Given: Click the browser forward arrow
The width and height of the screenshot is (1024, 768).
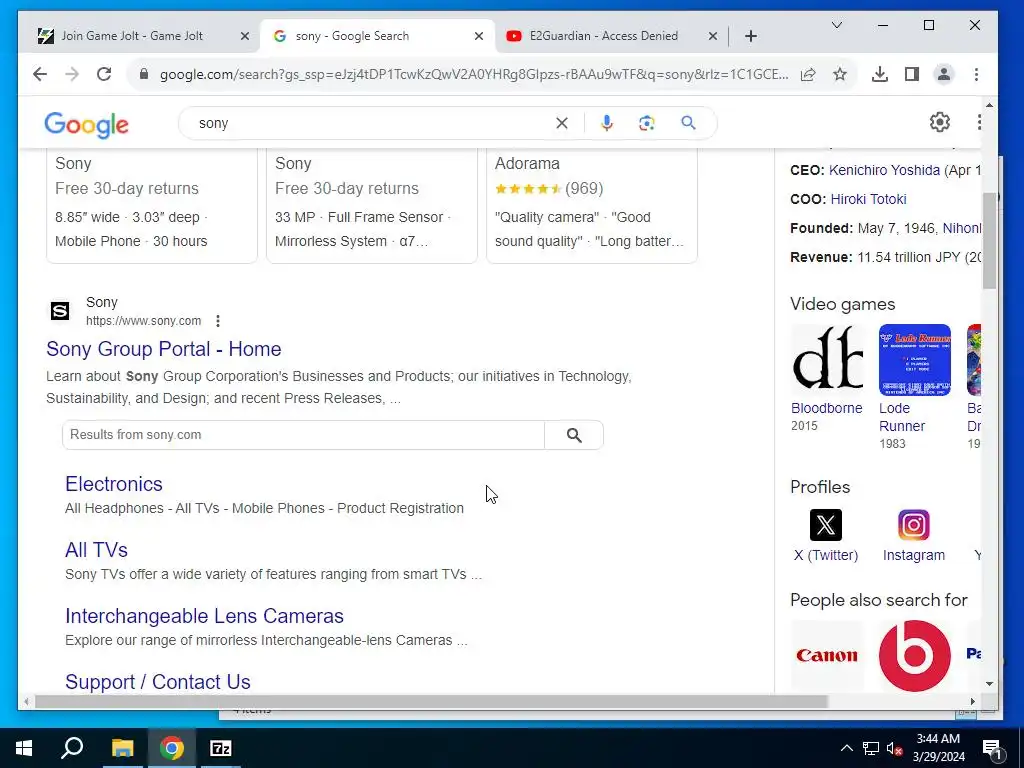Looking at the screenshot, I should point(72,74).
